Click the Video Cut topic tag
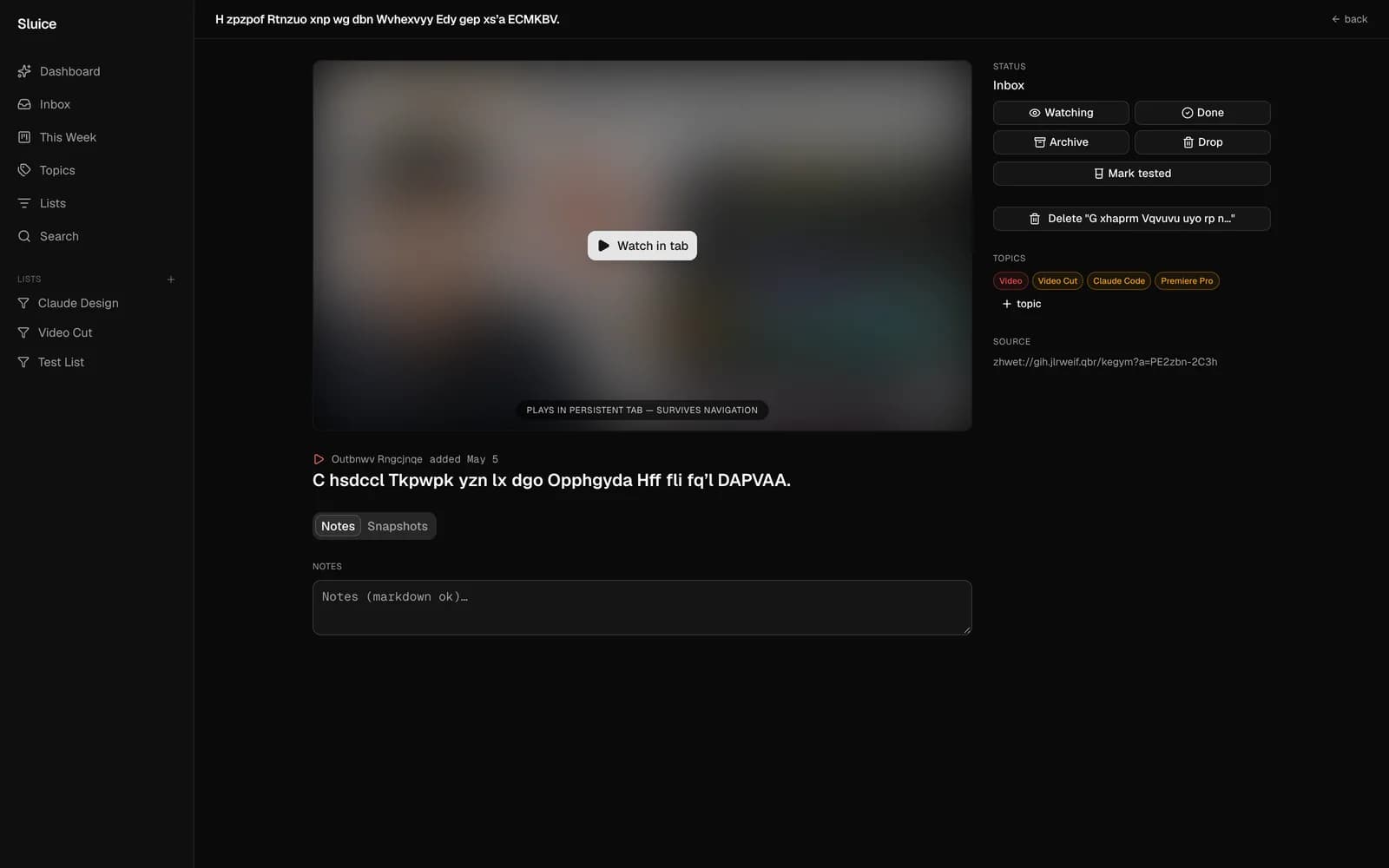The image size is (1389, 868). pos(1057,281)
